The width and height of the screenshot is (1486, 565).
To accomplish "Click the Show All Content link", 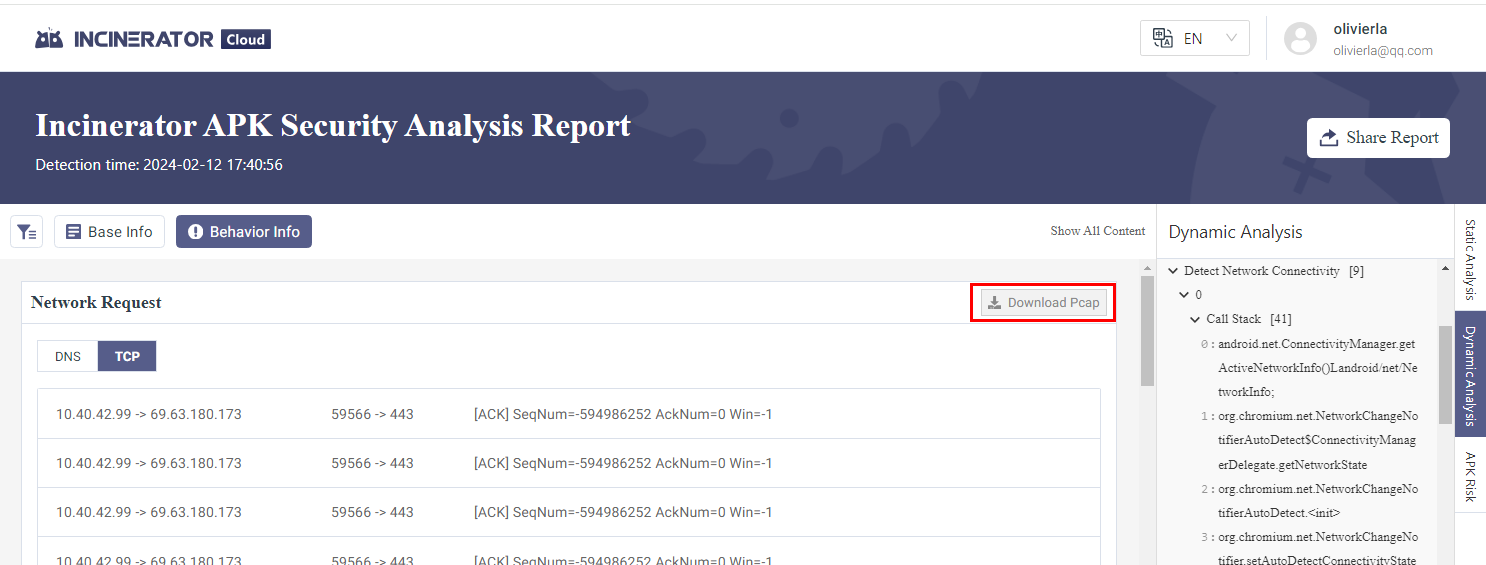I will 1097,231.
